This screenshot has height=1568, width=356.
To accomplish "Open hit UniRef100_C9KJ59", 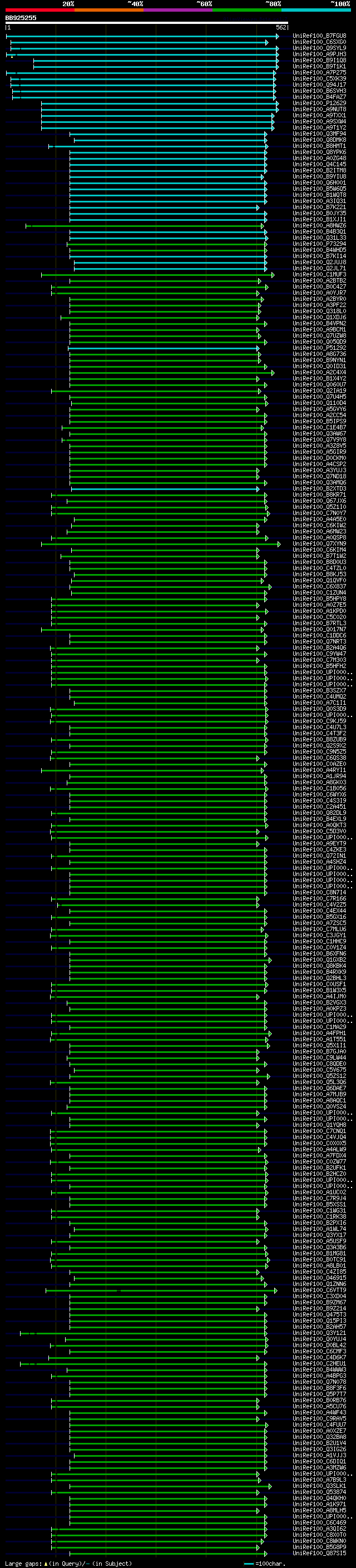I will tap(319, 721).
